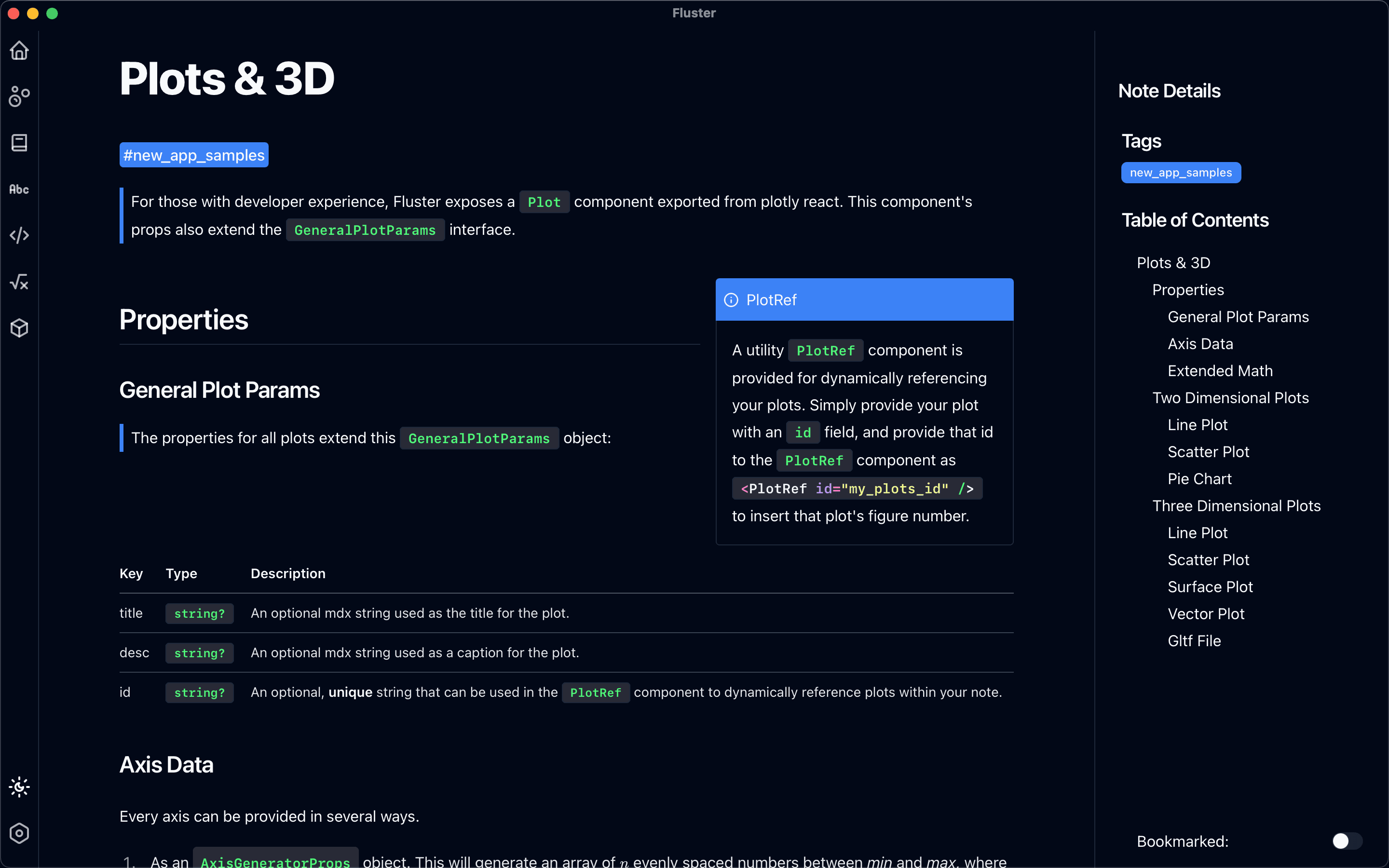Viewport: 1389px width, 868px height.
Task: Toggle the light/dark theme icon
Action: (19, 787)
